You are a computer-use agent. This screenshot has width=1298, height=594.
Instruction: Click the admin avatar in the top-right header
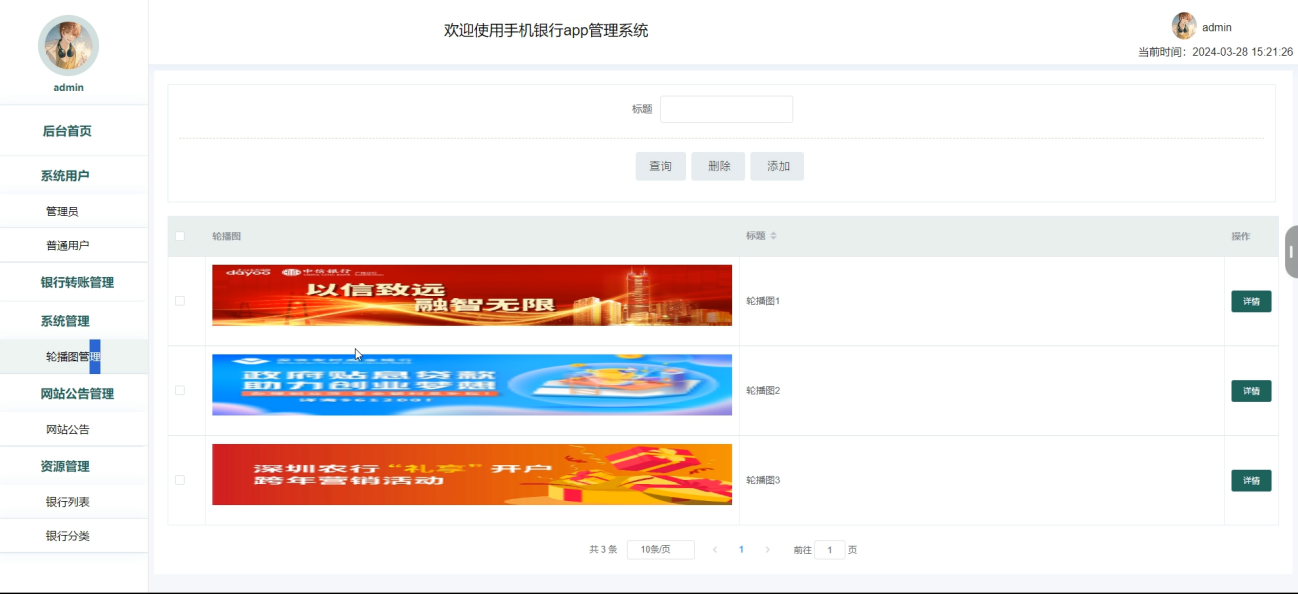pos(1184,26)
